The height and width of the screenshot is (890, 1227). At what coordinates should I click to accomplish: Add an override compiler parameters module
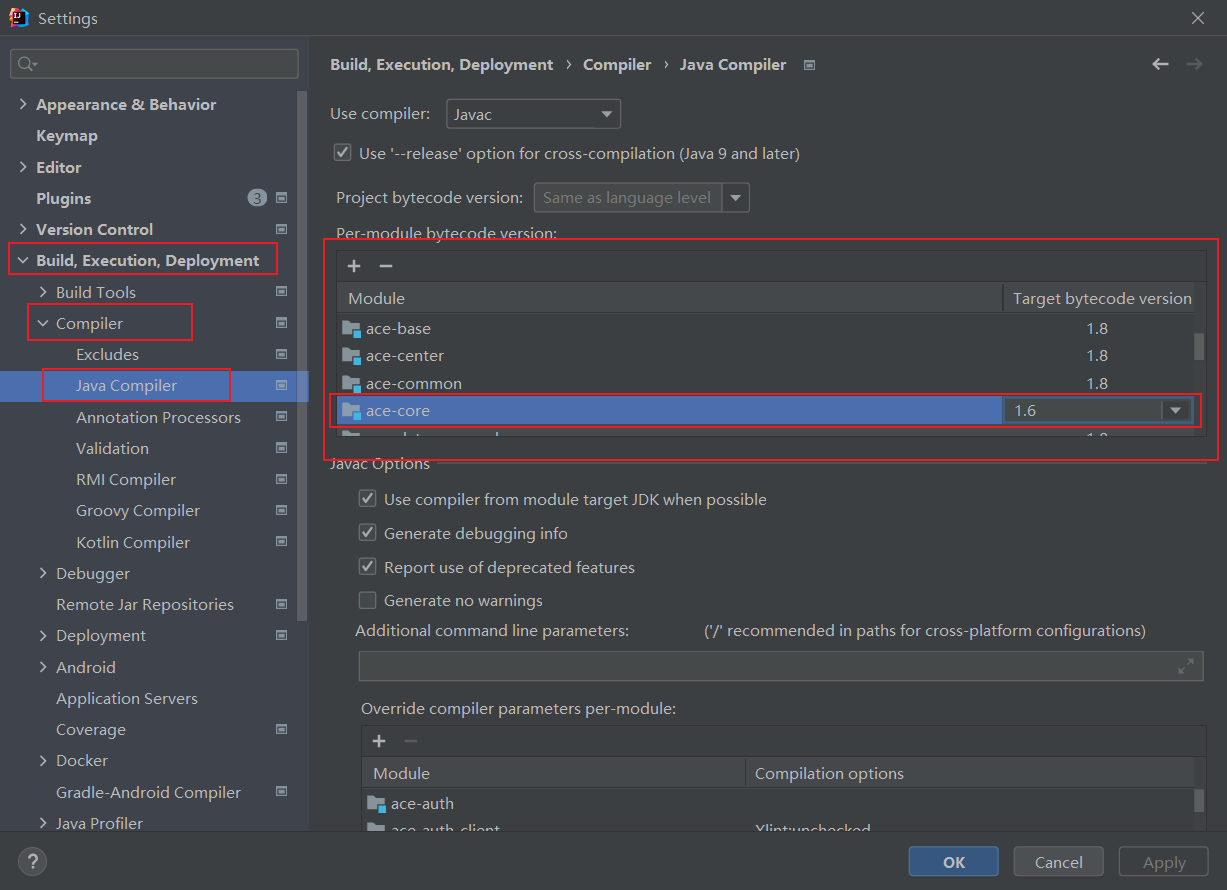tap(379, 741)
